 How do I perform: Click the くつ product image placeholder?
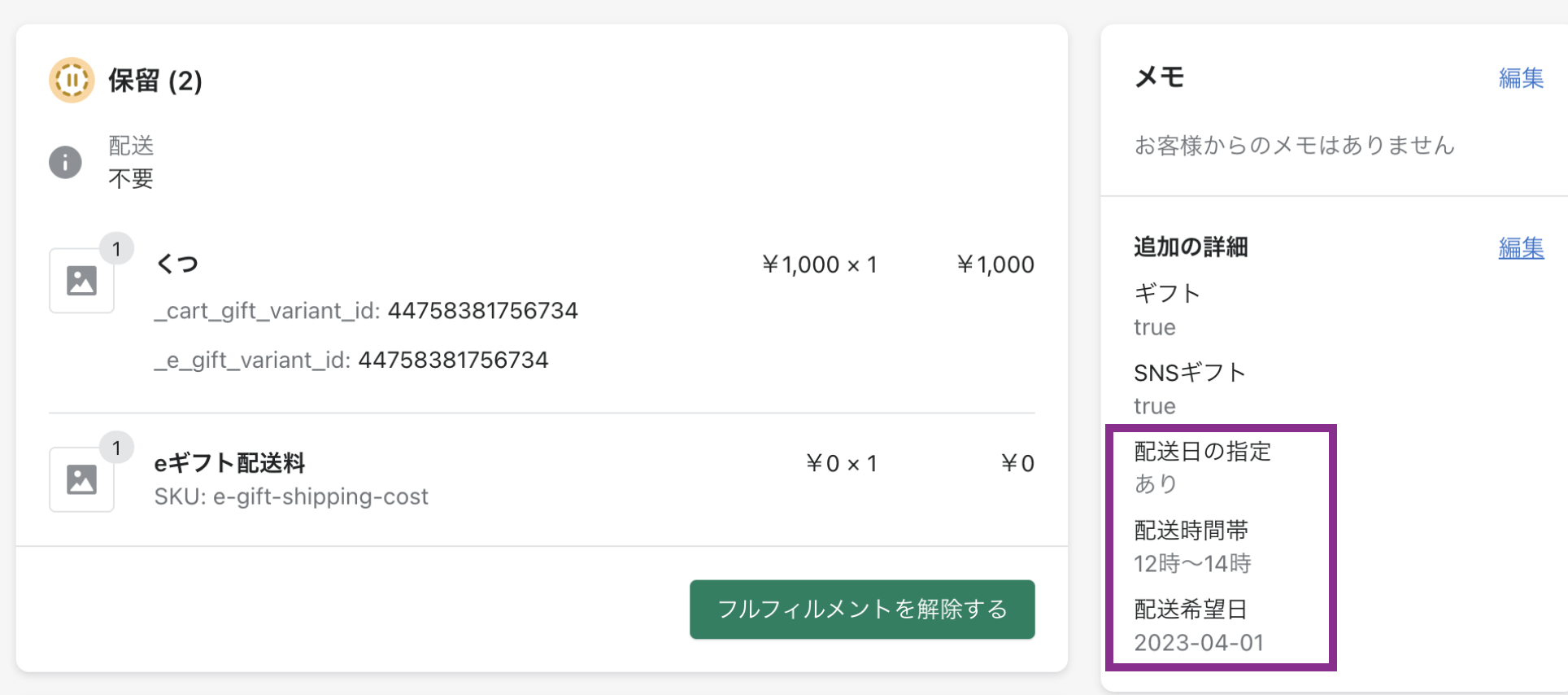coord(81,281)
